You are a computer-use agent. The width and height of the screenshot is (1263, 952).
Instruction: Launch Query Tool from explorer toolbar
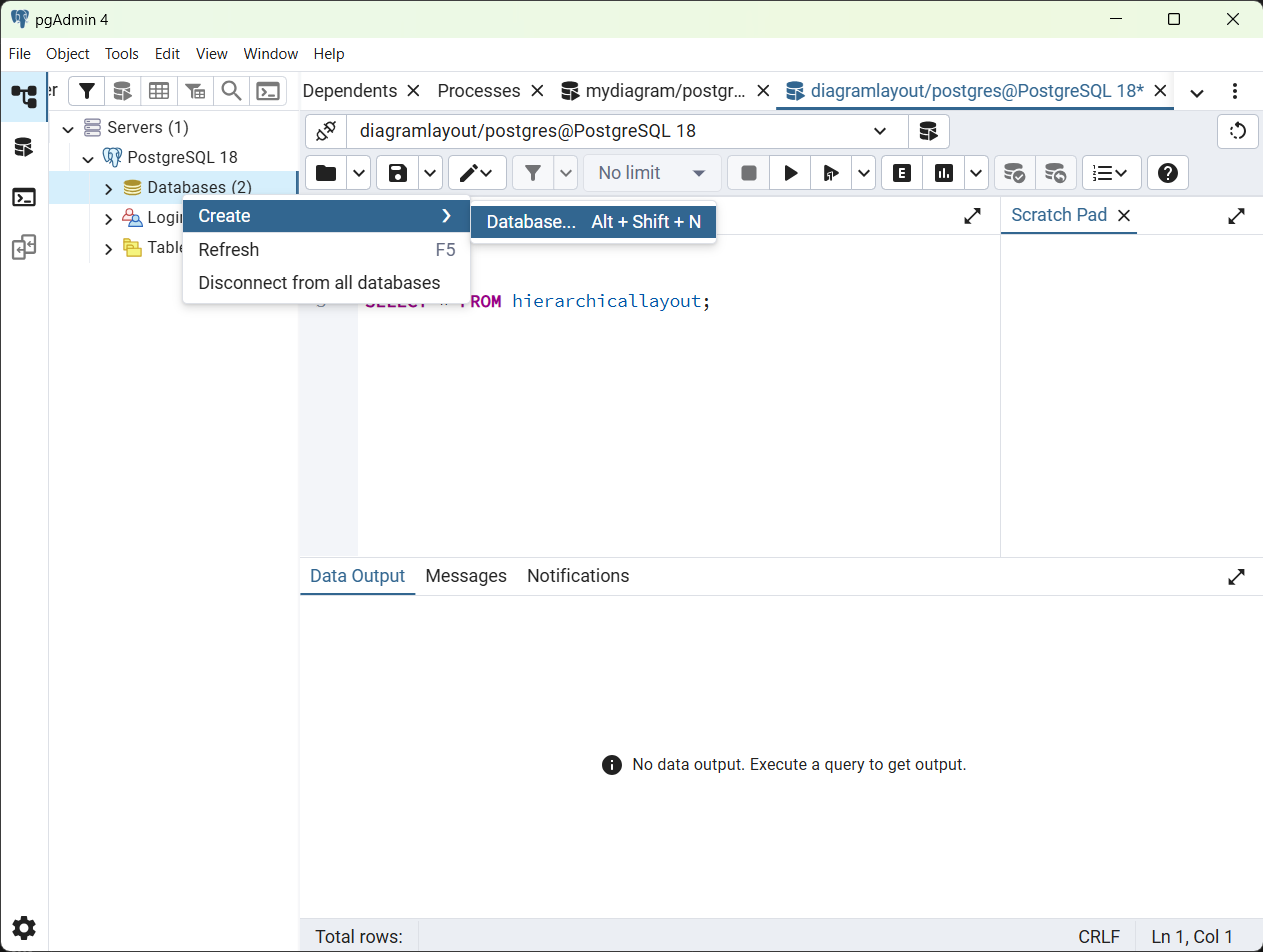click(x=123, y=91)
